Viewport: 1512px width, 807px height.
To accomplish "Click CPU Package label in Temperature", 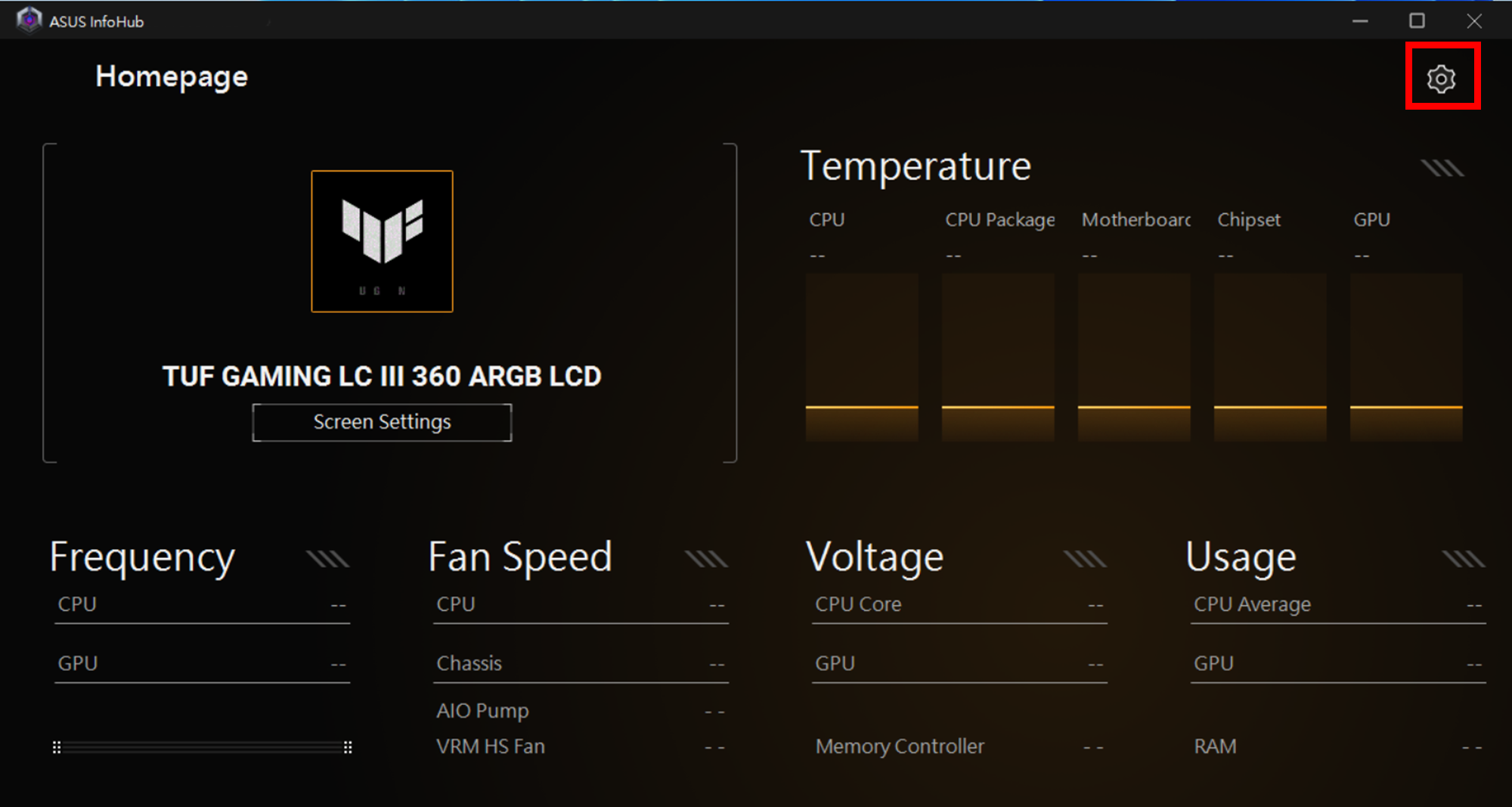I will 999,220.
